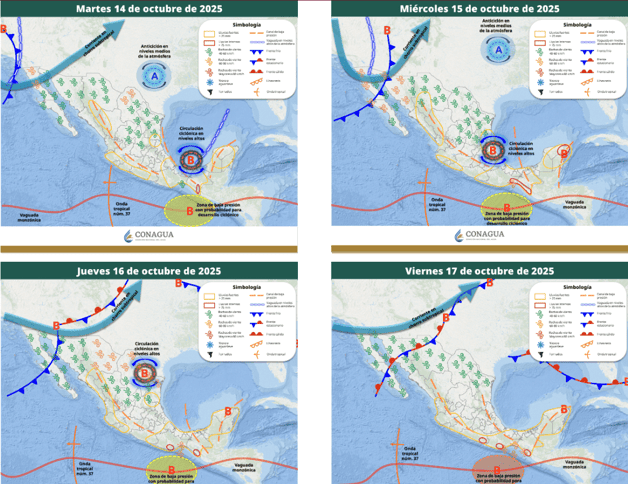Click the cyclonic circulation "B" symbol on Jueves 16 map
This screenshot has height=484, width=628.
click(x=144, y=375)
